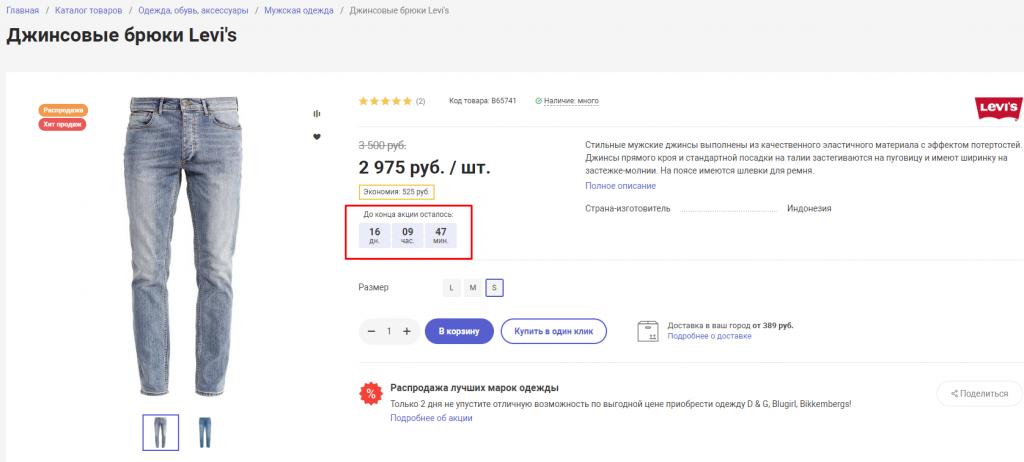1024x462 pixels.
Task: Click the Джинсовые брюки Levi's page title
Action: click(x=121, y=36)
